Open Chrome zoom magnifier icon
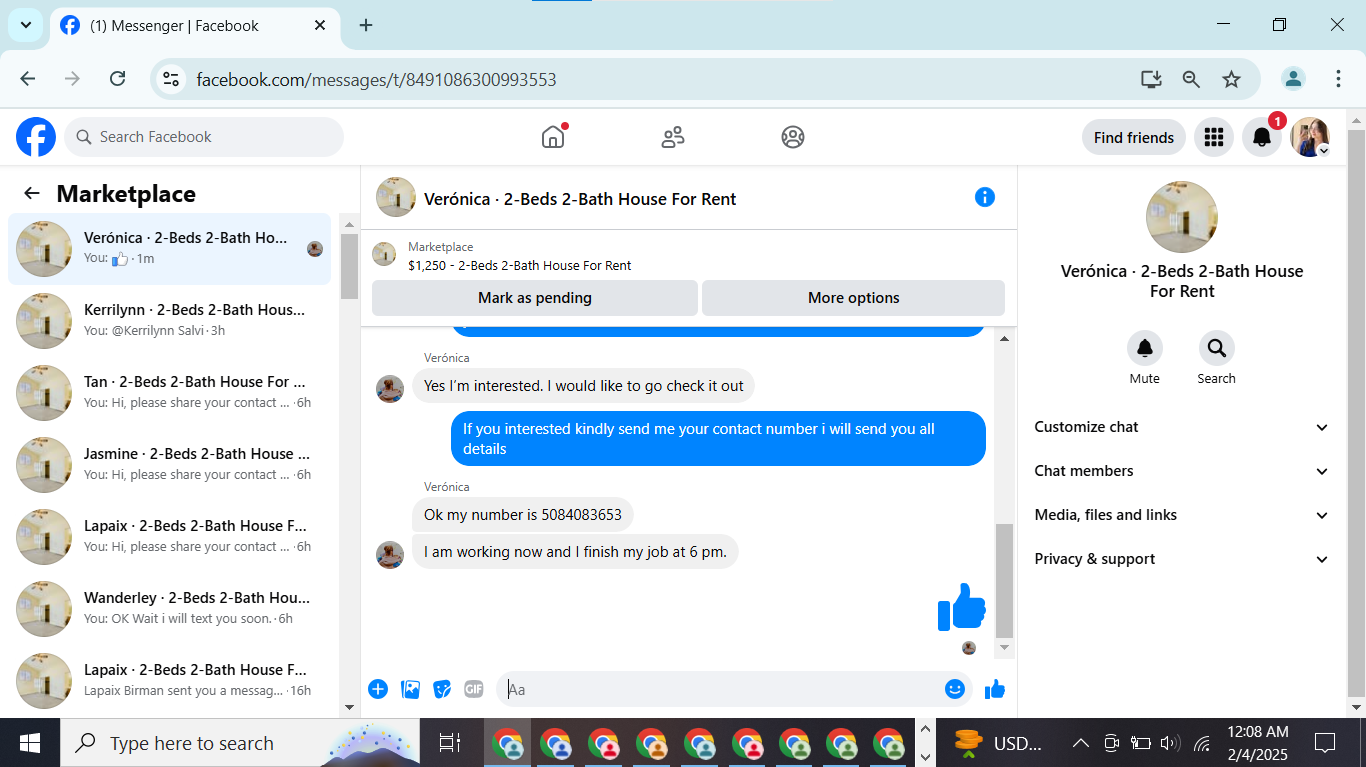 1191,79
